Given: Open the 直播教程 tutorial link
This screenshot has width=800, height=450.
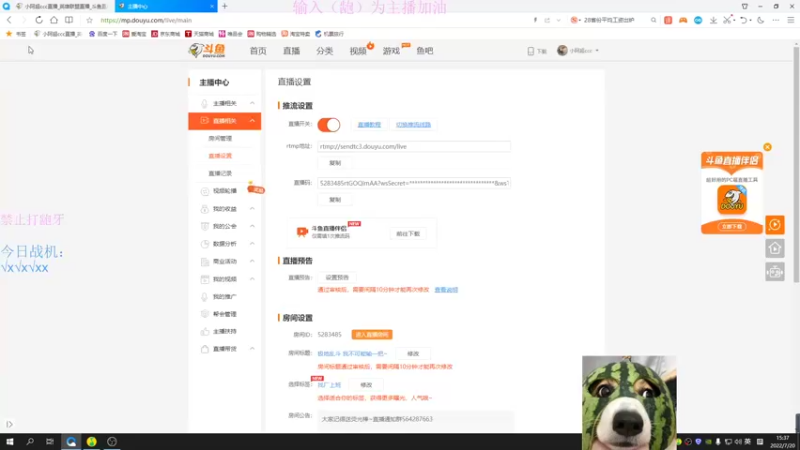Looking at the screenshot, I should [x=369, y=124].
